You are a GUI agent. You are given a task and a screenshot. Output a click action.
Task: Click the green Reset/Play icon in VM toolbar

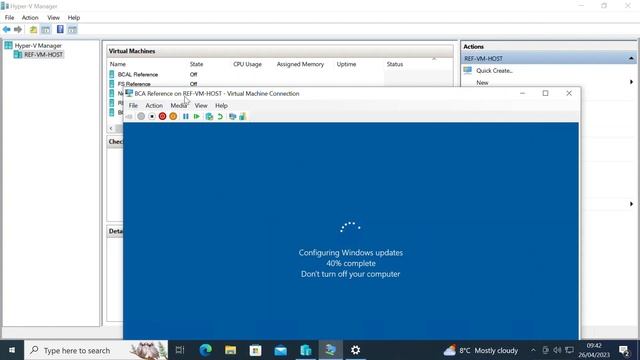[x=197, y=116]
